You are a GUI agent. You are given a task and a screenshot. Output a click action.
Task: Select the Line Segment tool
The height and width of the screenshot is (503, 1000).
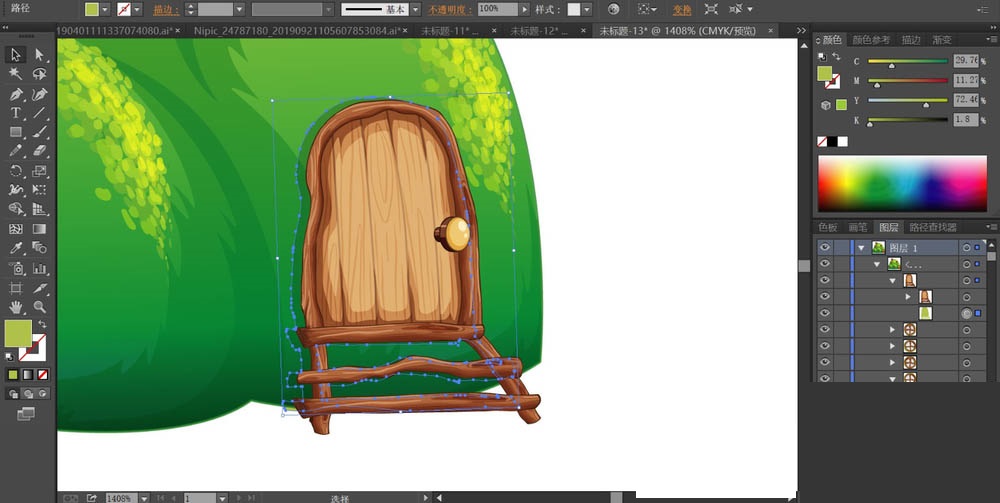[x=40, y=113]
